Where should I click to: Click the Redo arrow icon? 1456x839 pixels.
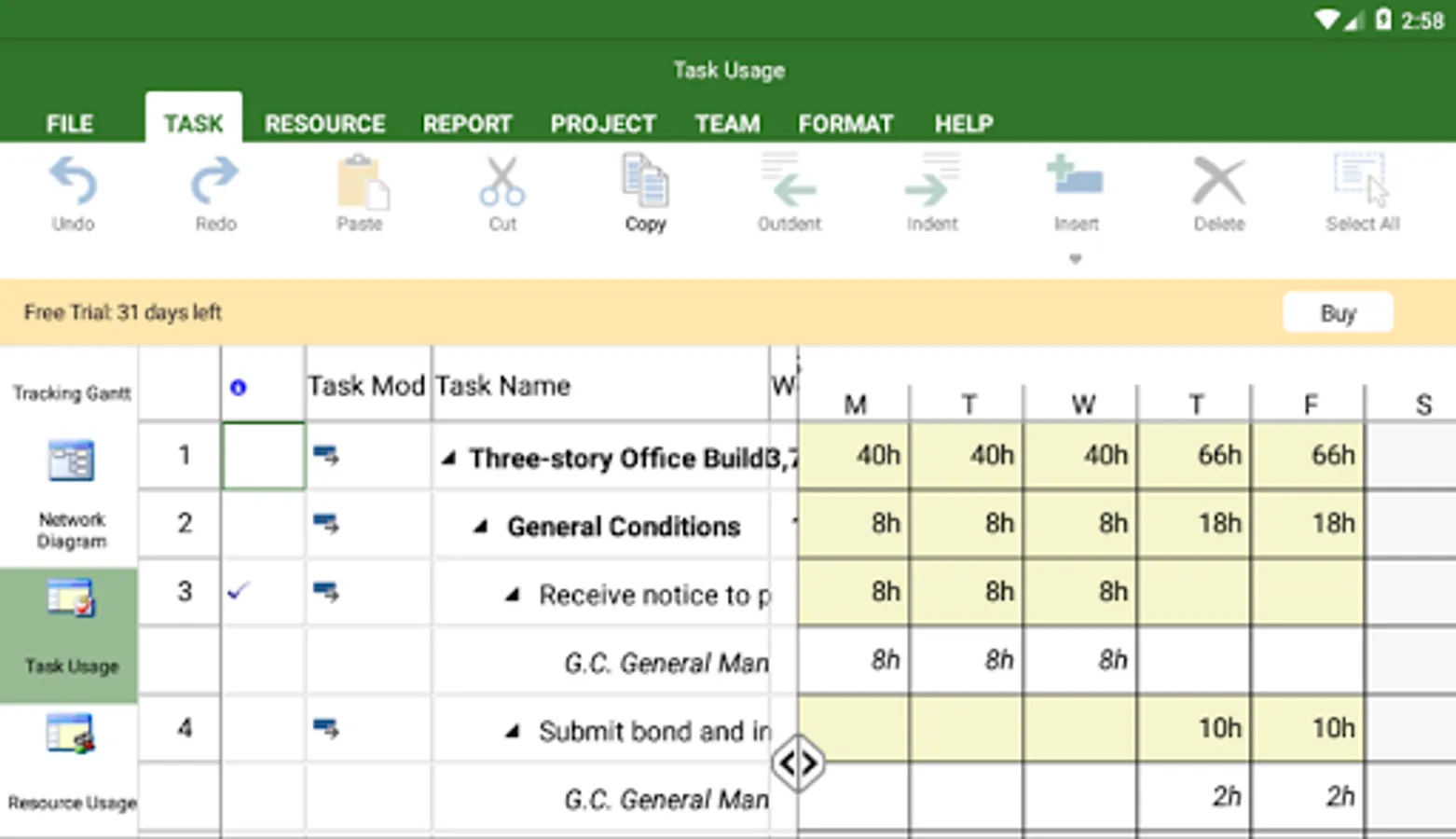click(x=215, y=181)
